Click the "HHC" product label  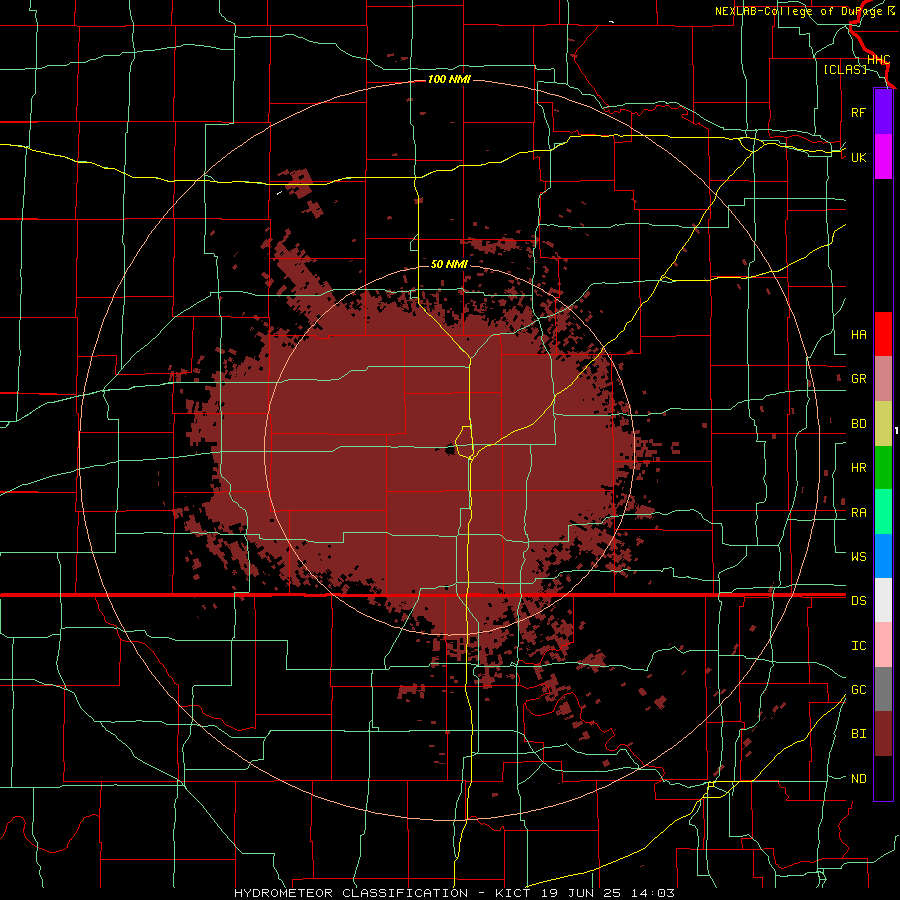pos(878,60)
